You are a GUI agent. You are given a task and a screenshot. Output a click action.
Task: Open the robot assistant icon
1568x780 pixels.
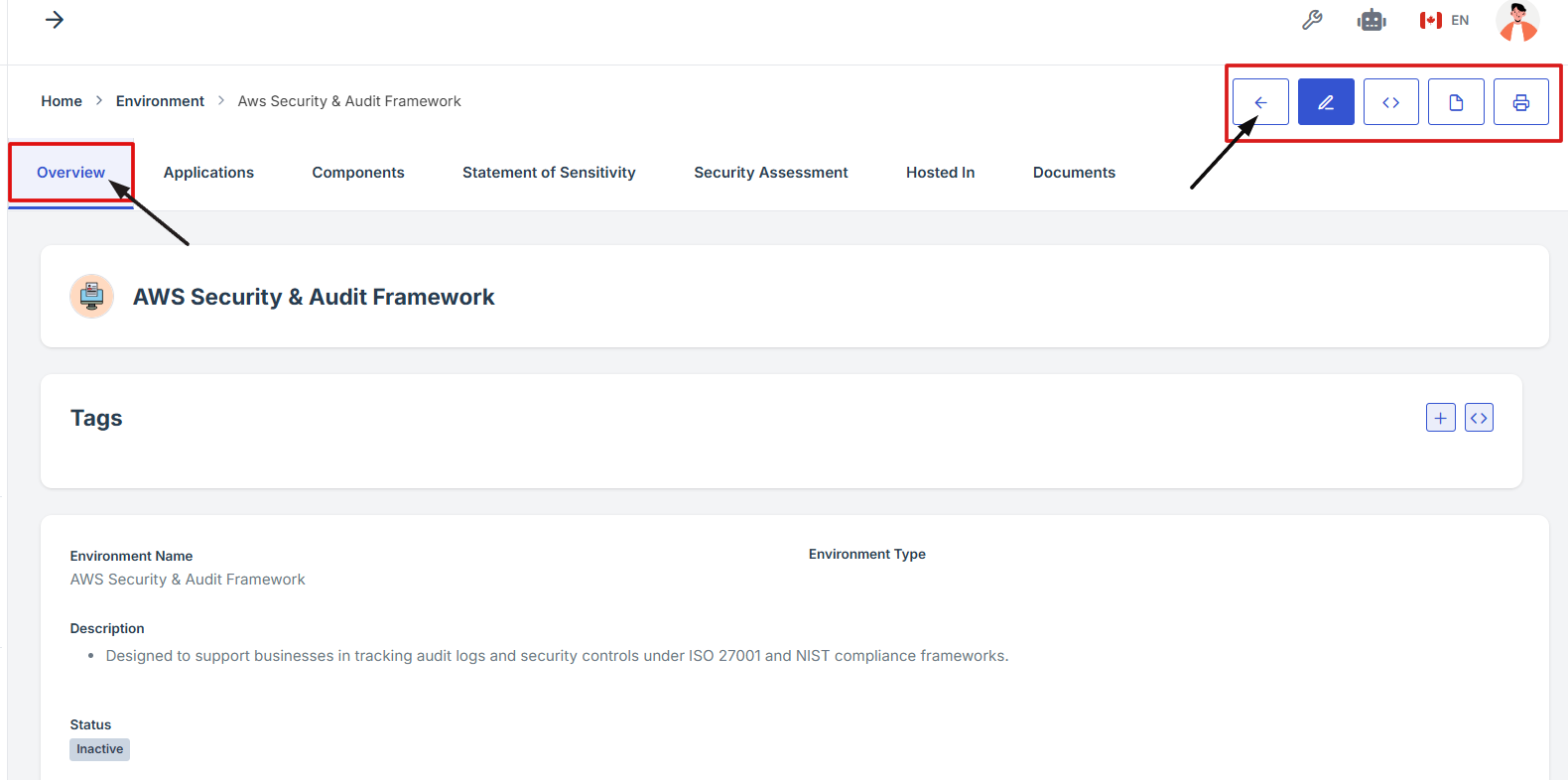point(1372,20)
